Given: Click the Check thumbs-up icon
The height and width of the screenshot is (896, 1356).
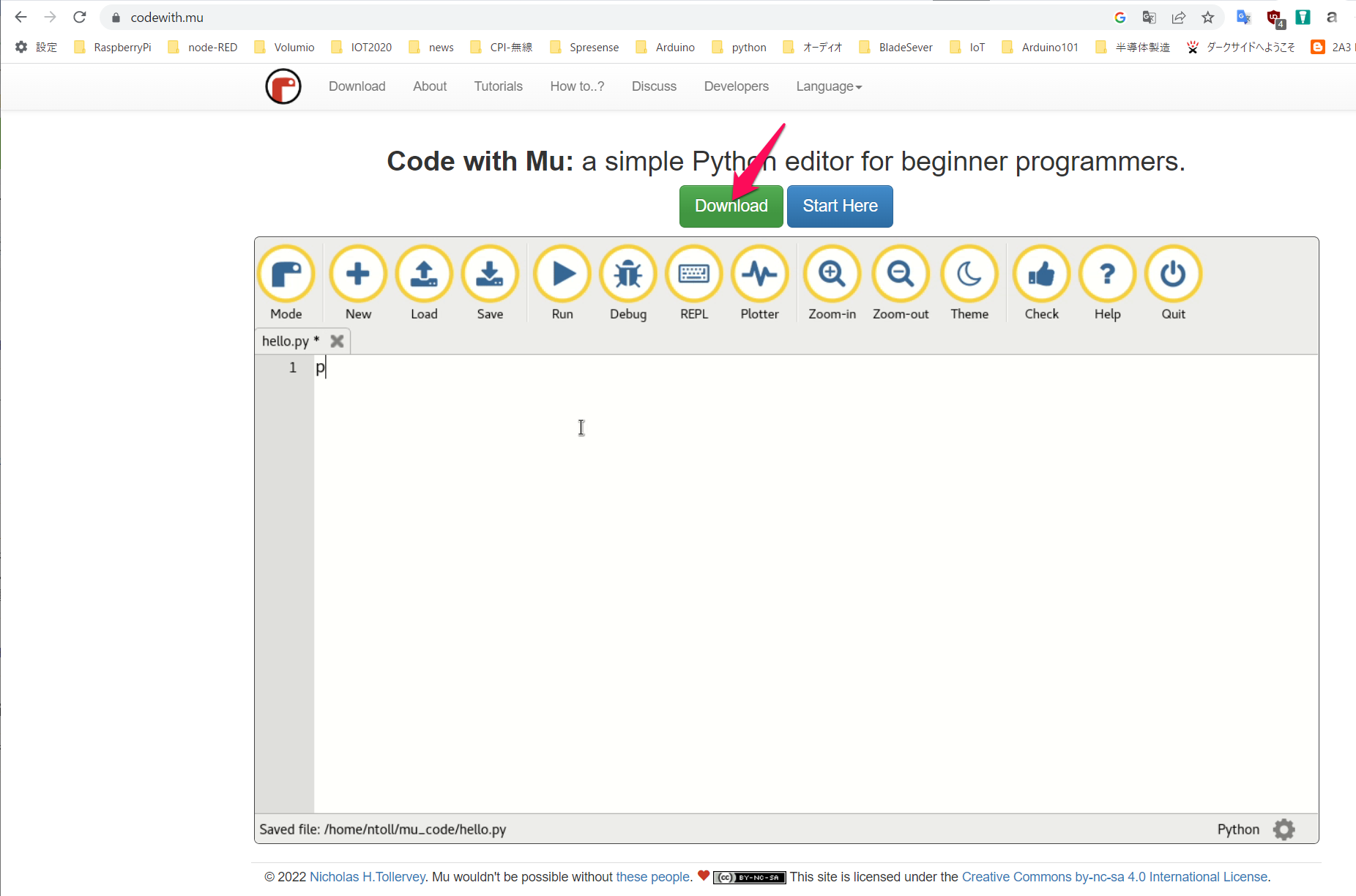Looking at the screenshot, I should [1041, 275].
